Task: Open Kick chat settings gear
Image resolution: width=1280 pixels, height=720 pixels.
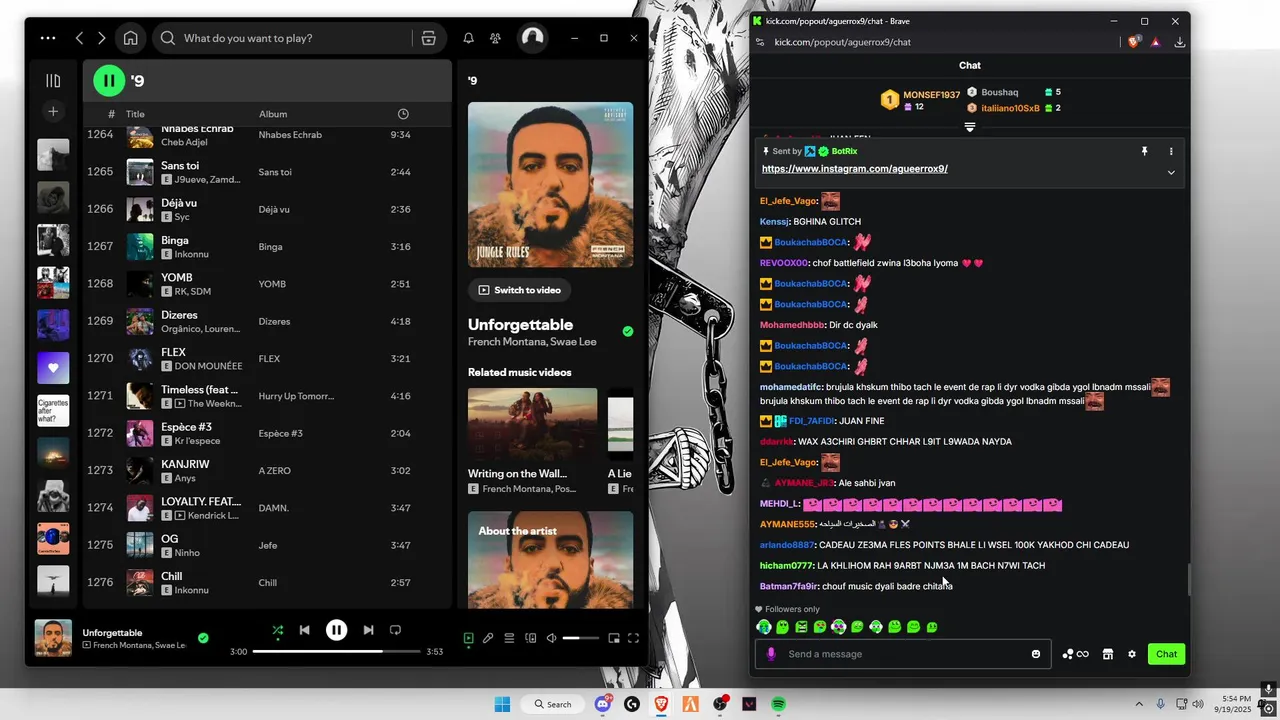Action: 1132,654
